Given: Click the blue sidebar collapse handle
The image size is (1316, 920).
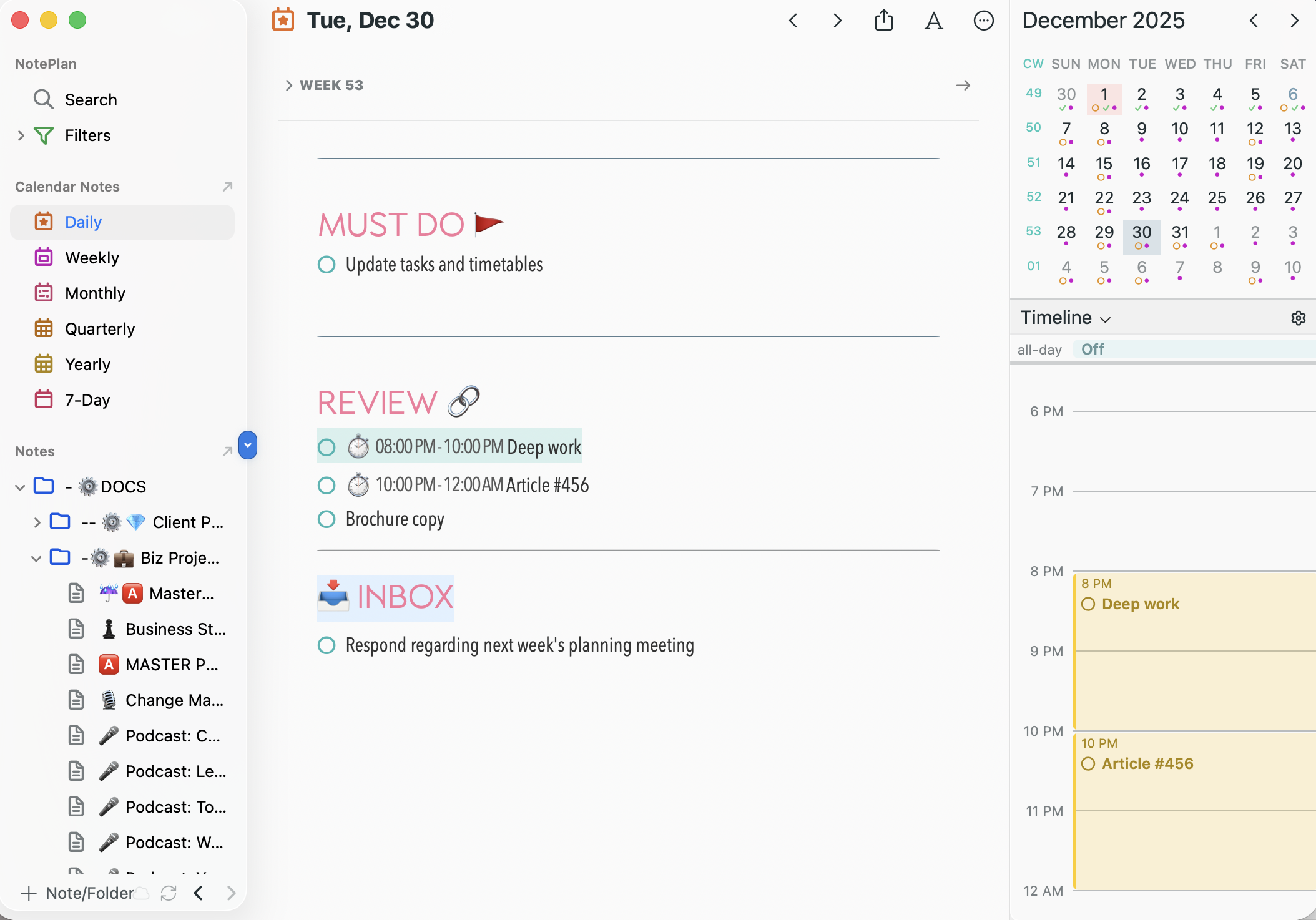Looking at the screenshot, I should (x=248, y=445).
